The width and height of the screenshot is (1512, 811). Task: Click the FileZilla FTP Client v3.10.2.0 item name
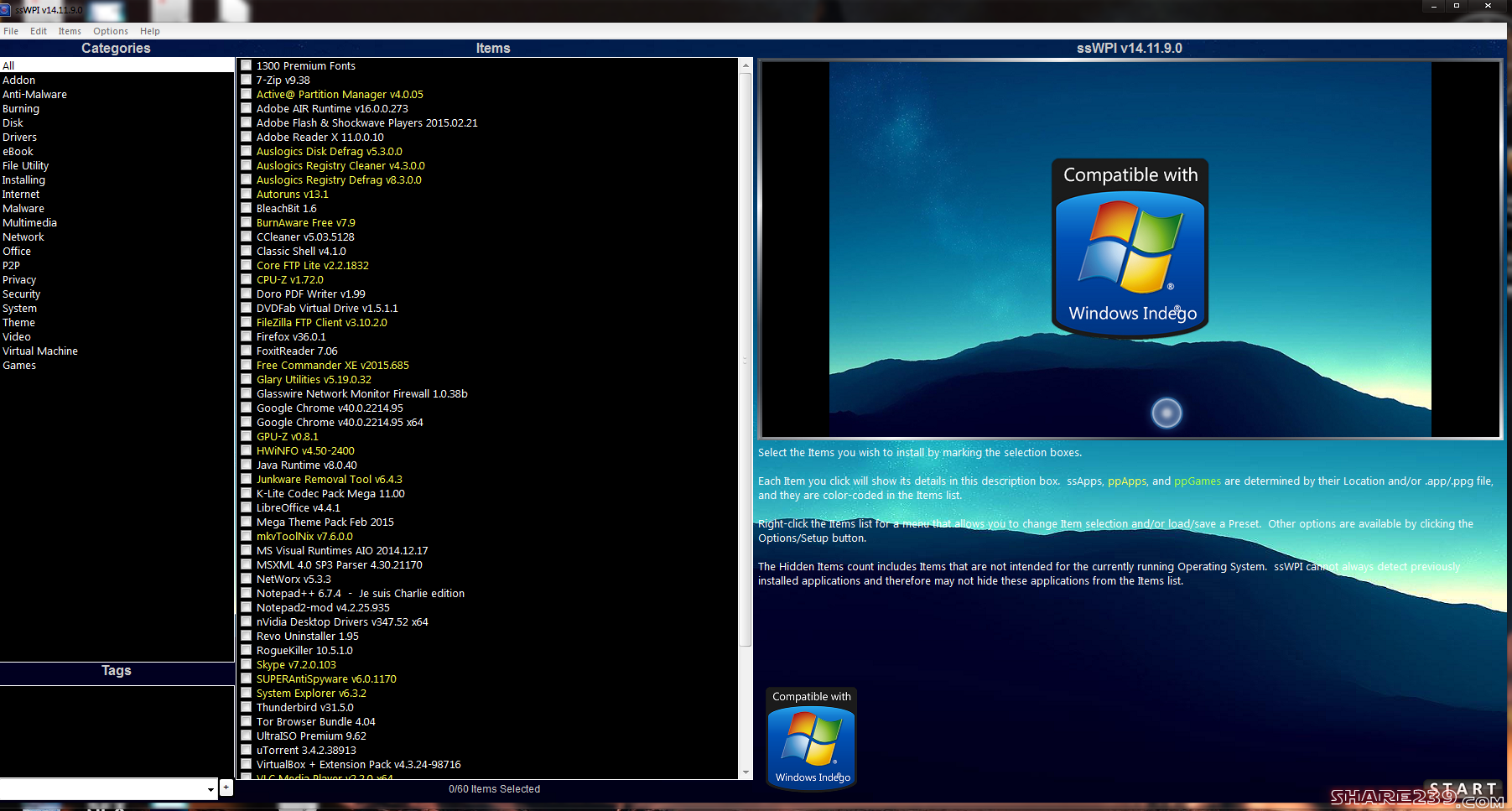click(x=322, y=322)
